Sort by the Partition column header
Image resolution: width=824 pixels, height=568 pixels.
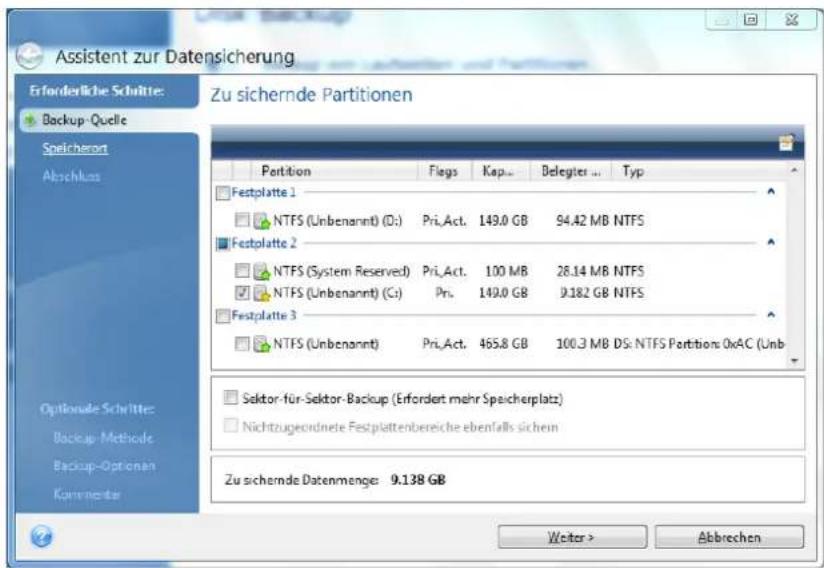(334, 171)
